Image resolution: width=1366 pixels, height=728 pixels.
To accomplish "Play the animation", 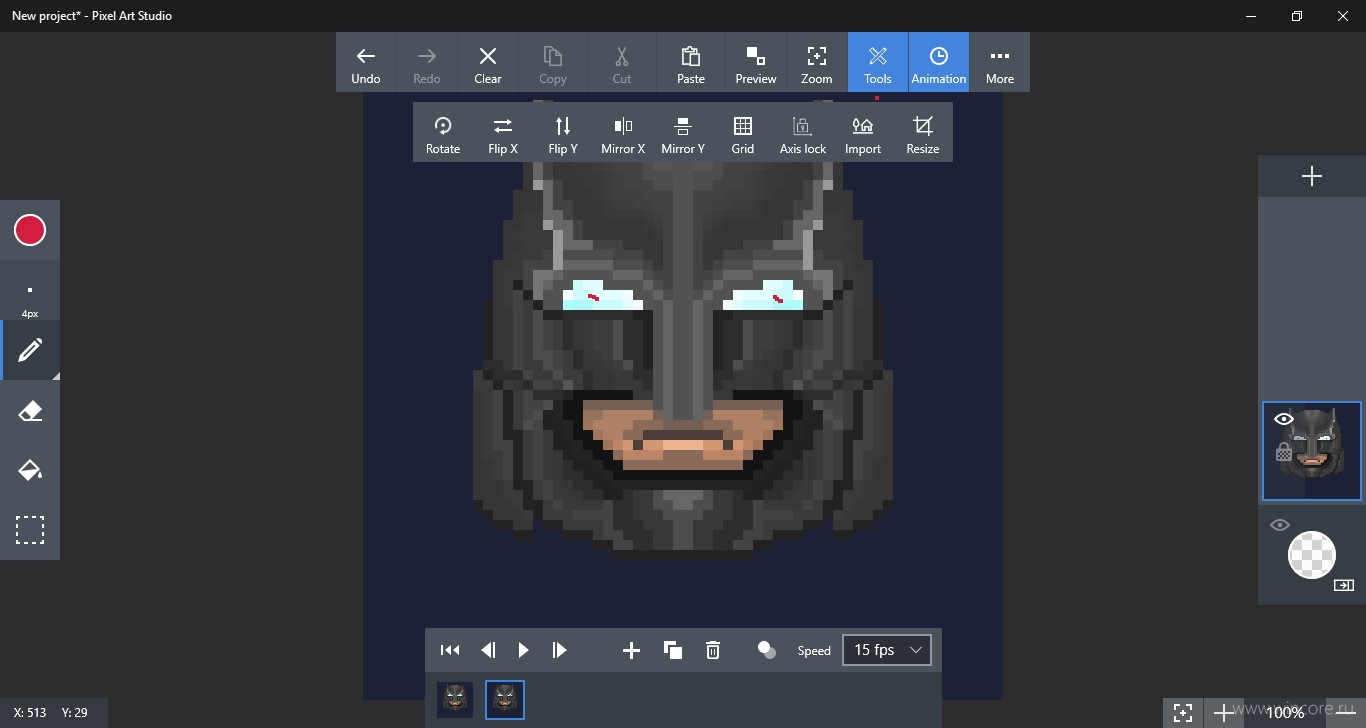I will coord(523,650).
